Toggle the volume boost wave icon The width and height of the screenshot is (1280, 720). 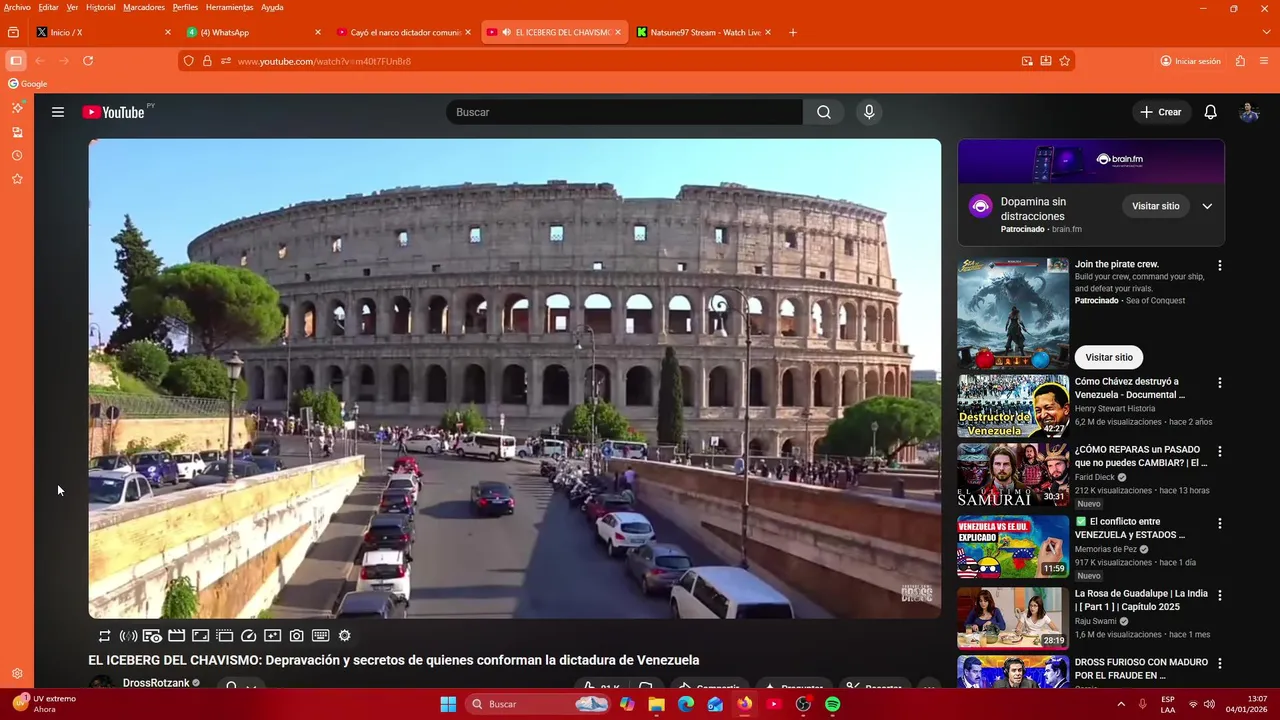[128, 636]
